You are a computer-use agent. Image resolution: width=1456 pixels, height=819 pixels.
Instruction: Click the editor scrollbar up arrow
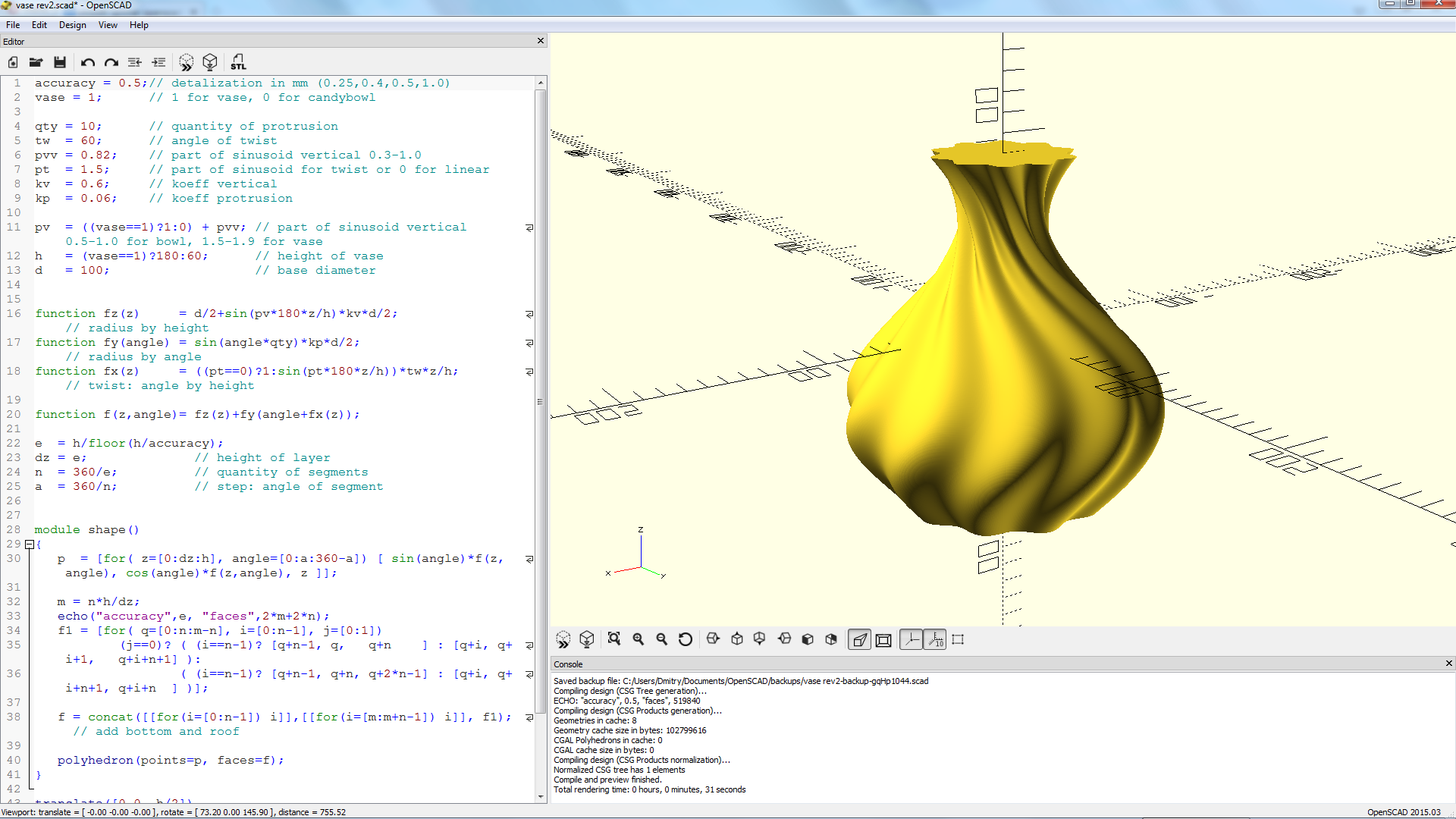[x=541, y=82]
